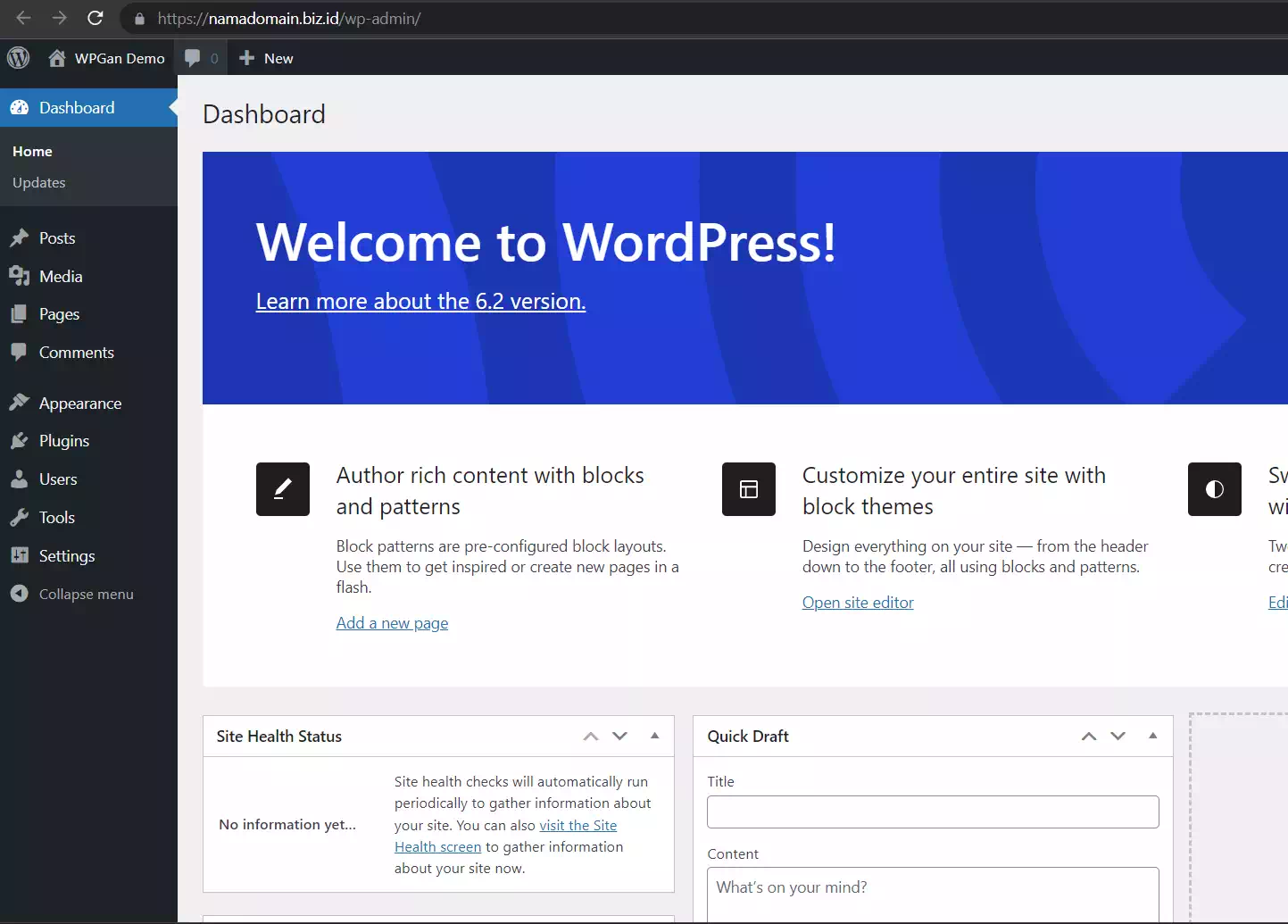This screenshot has height=924, width=1288.
Task: Click the Media library icon
Action: click(20, 277)
